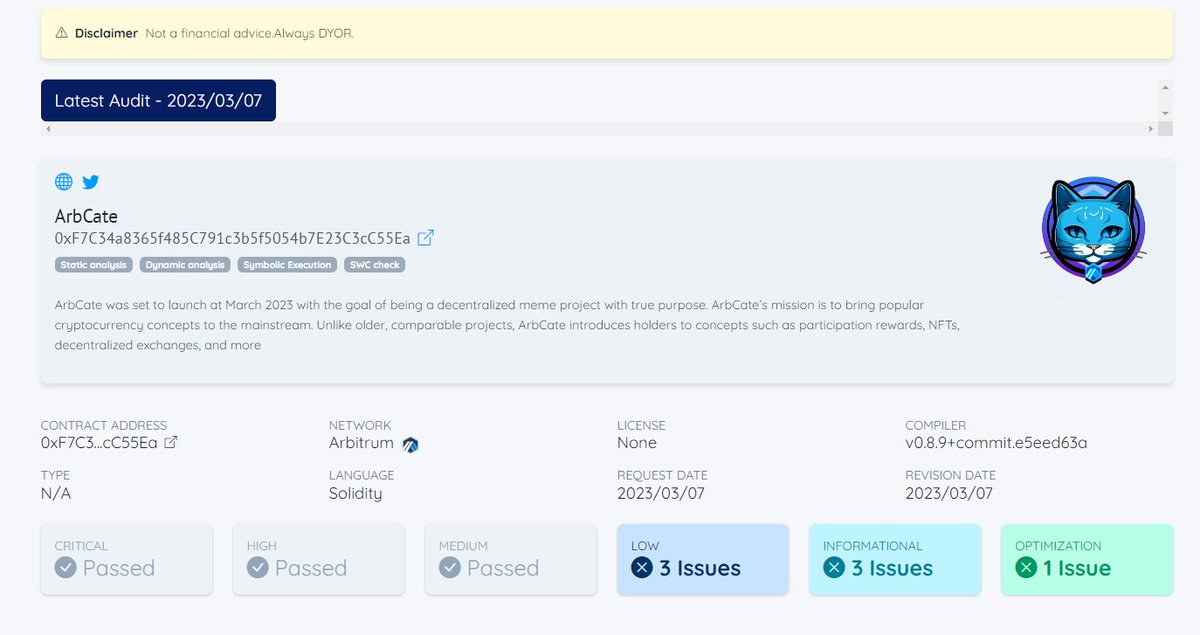Open the Informational 3 Issues card

(x=895, y=559)
